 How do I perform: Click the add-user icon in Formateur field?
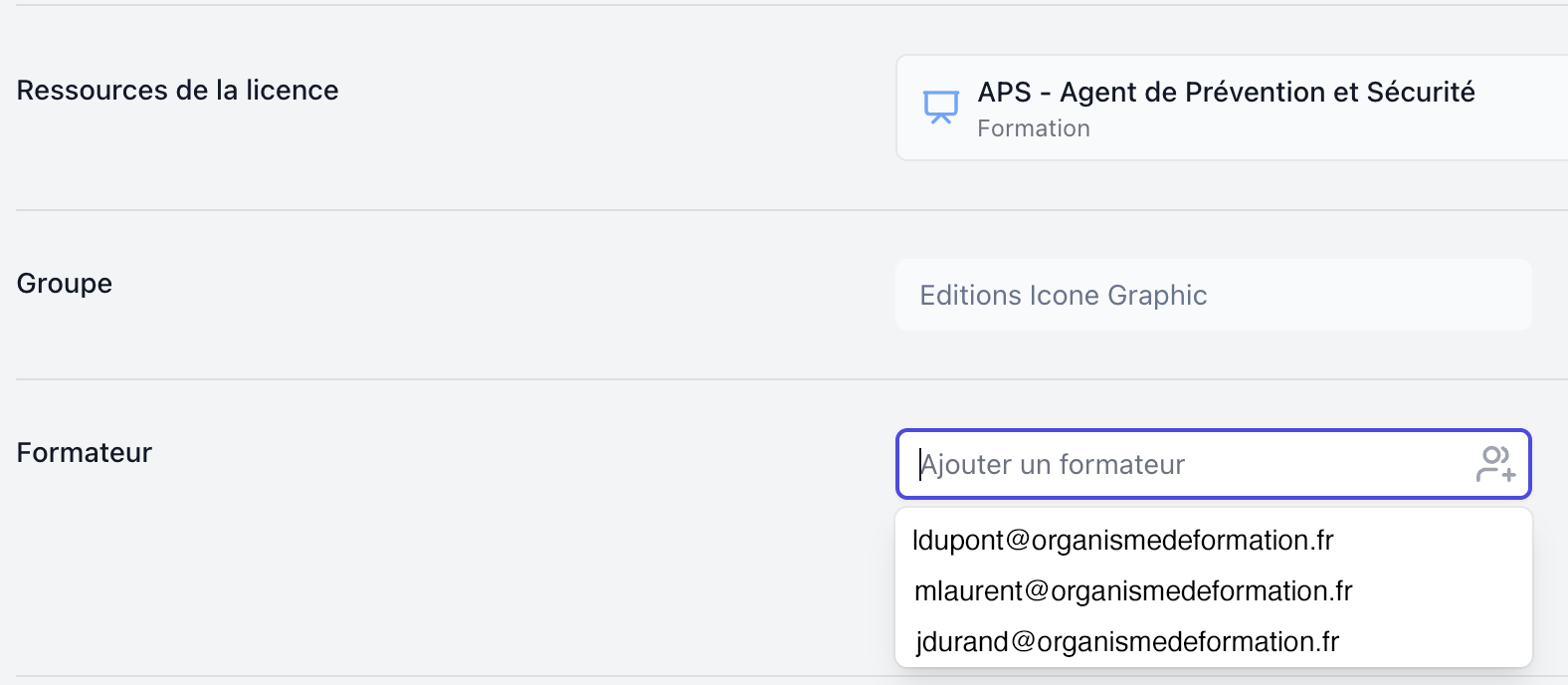(1495, 464)
